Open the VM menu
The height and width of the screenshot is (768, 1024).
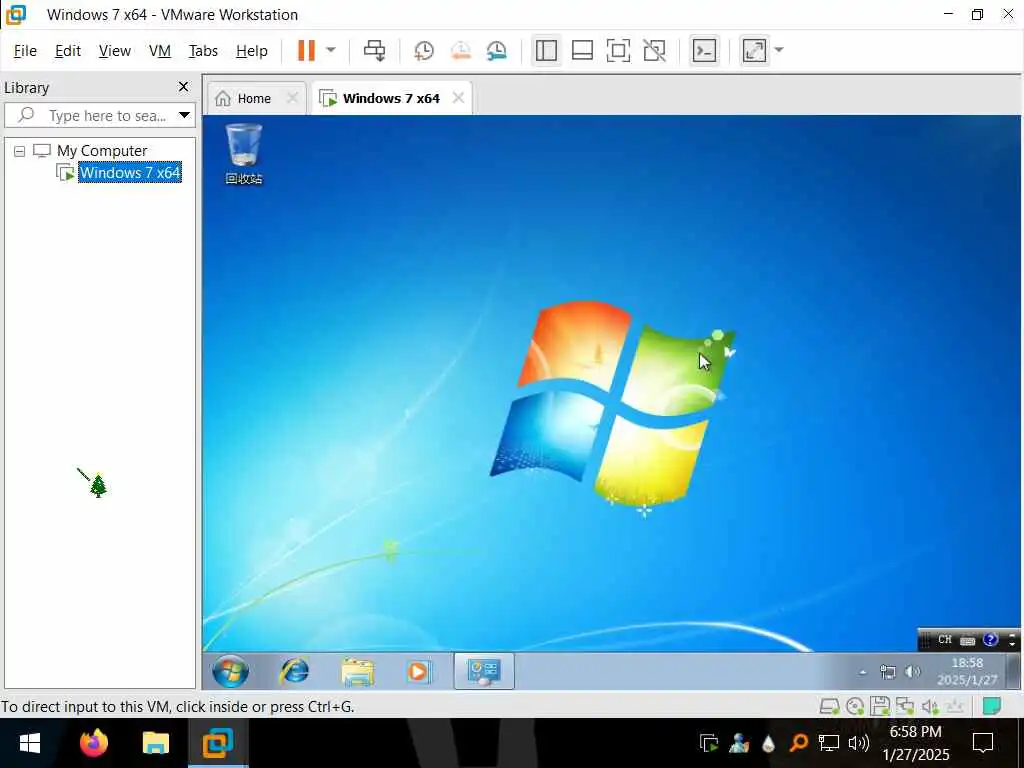(159, 51)
